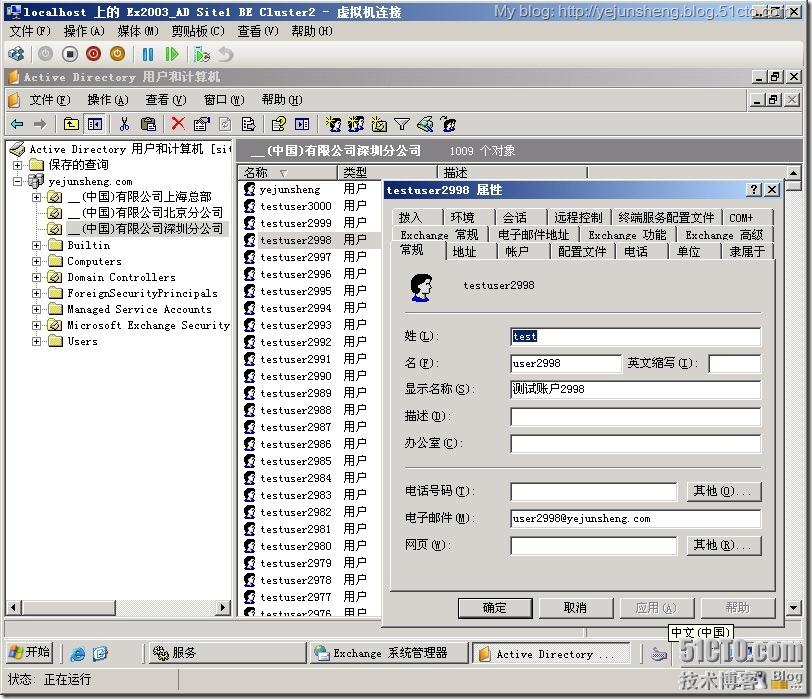Open the 操作(A) menu in AD console
812x699 pixels.
coord(108,99)
